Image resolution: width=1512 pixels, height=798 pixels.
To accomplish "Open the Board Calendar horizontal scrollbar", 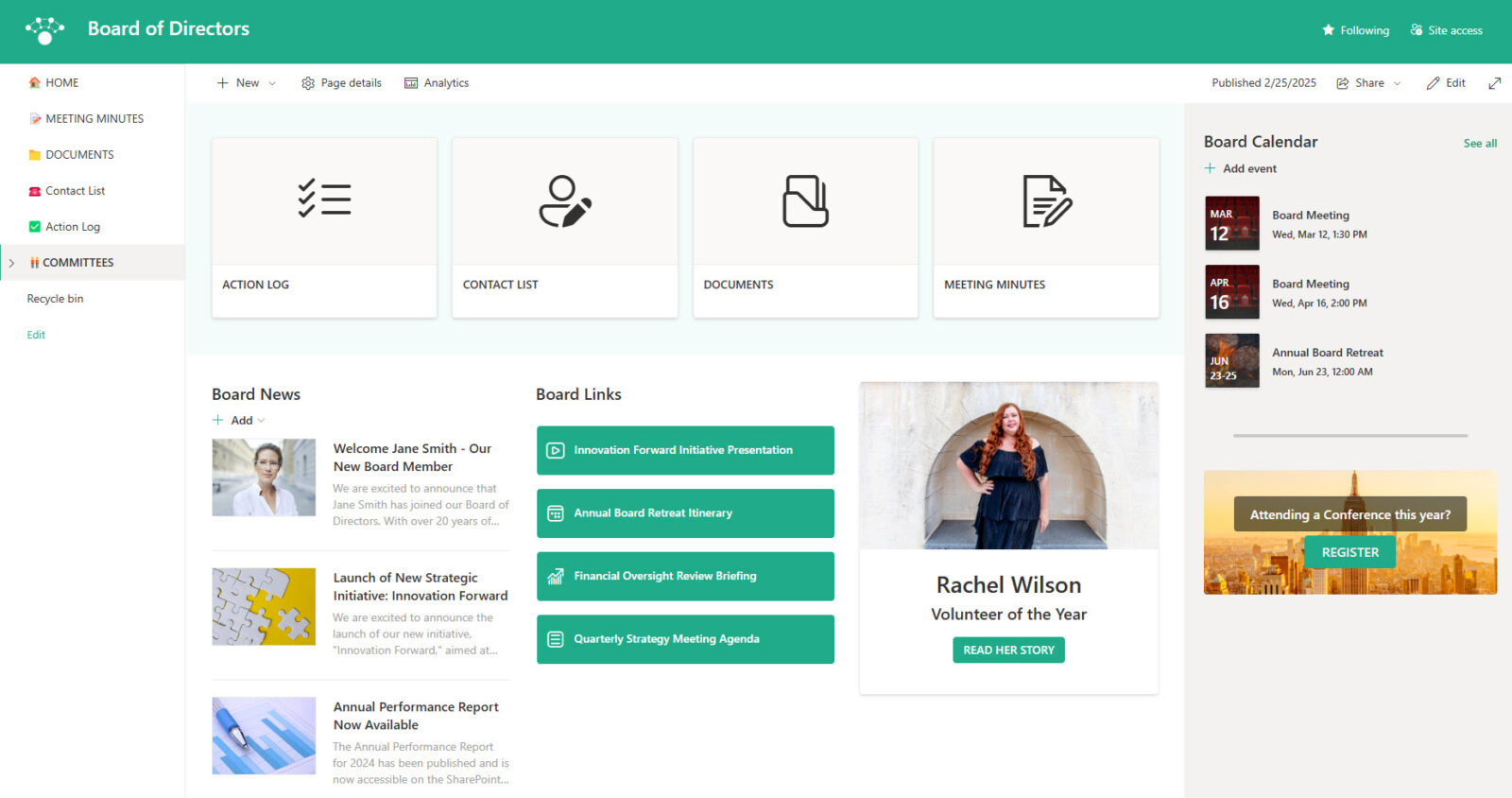I will [1349, 436].
